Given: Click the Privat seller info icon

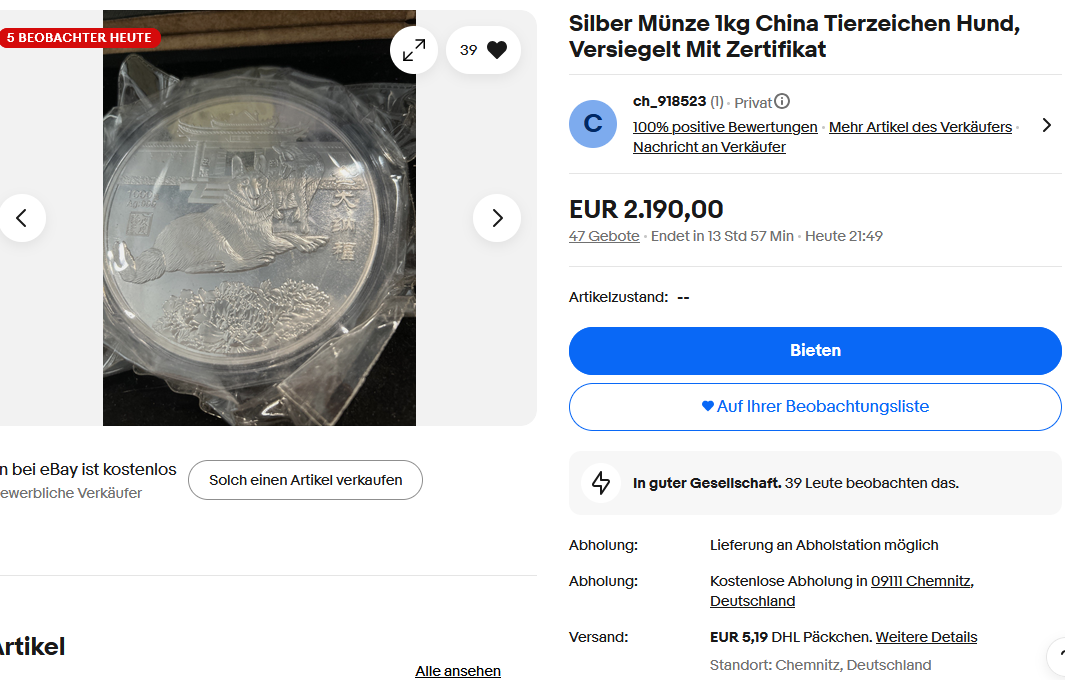Looking at the screenshot, I should [782, 101].
